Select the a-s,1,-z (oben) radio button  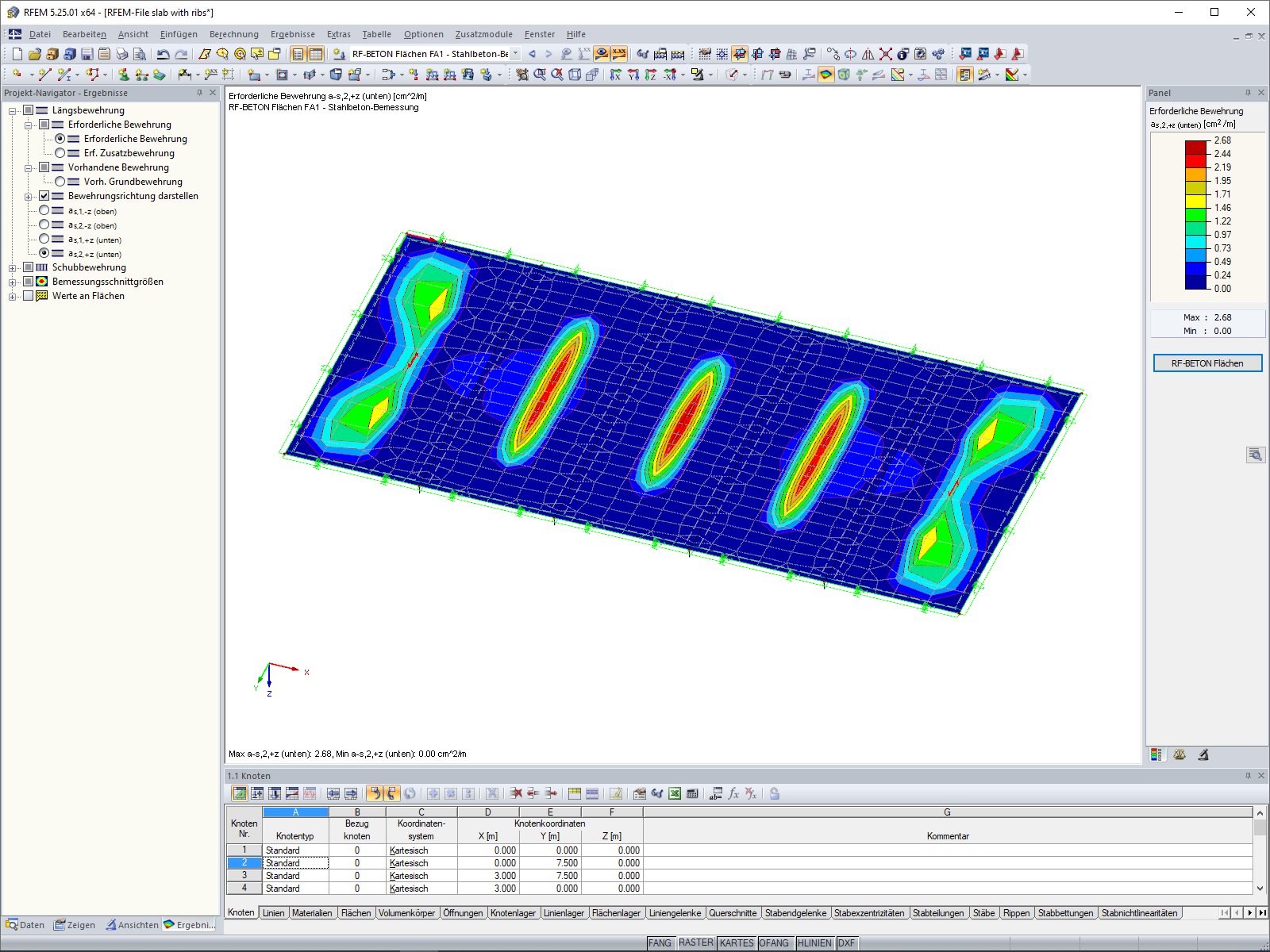(x=44, y=210)
